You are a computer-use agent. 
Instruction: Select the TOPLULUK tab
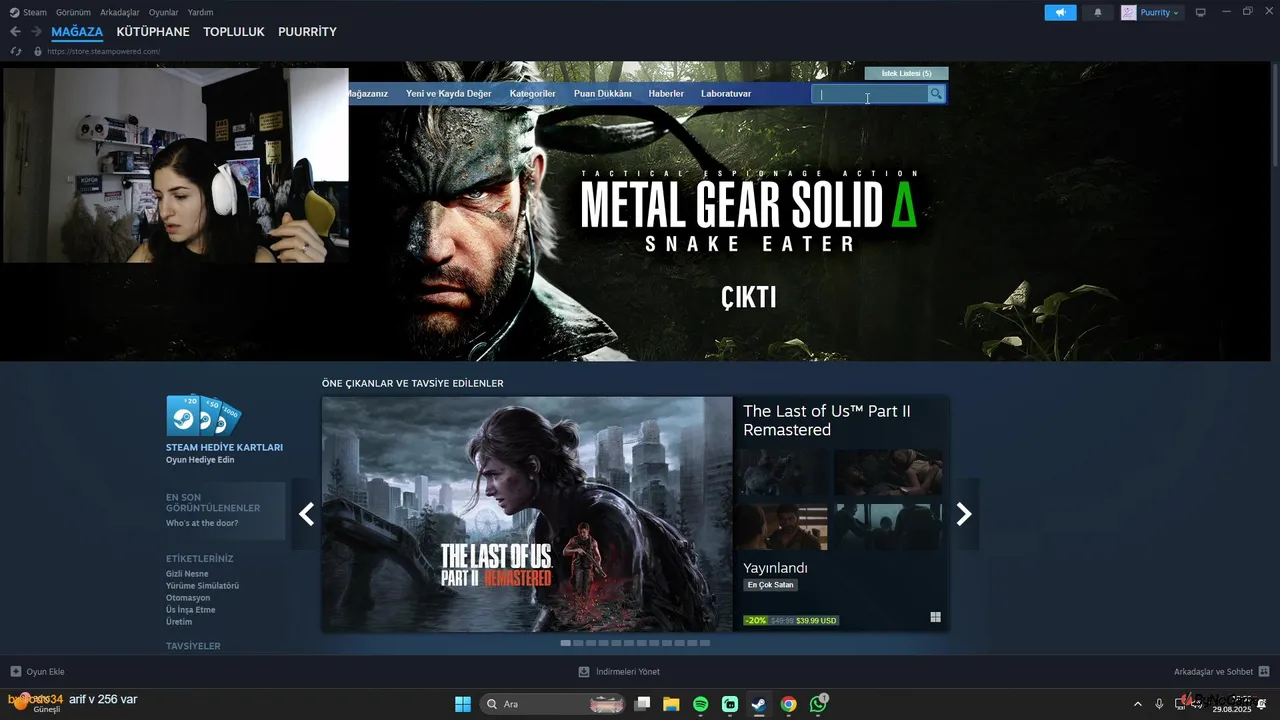(234, 32)
